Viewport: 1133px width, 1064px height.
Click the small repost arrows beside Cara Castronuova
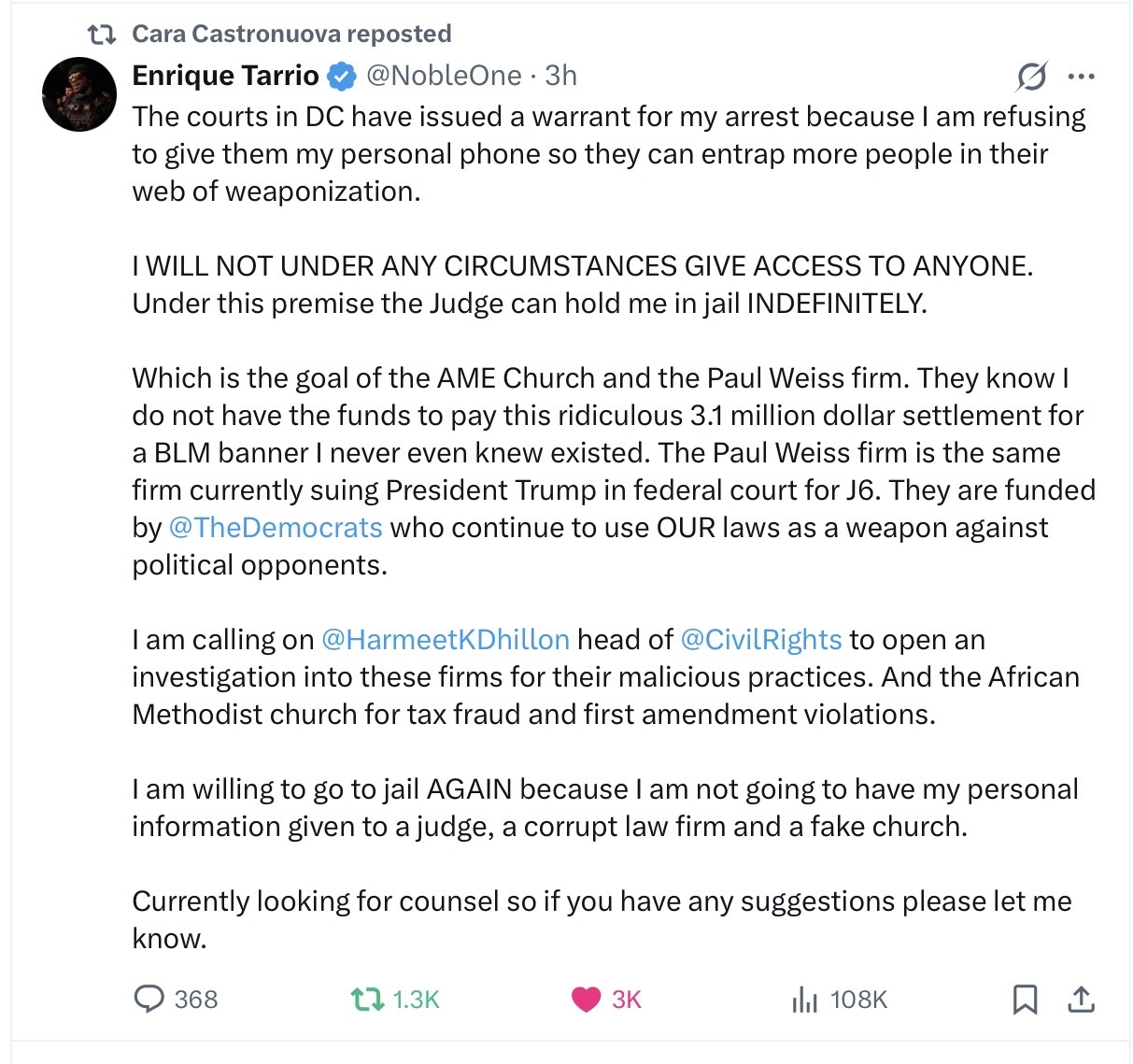(101, 35)
